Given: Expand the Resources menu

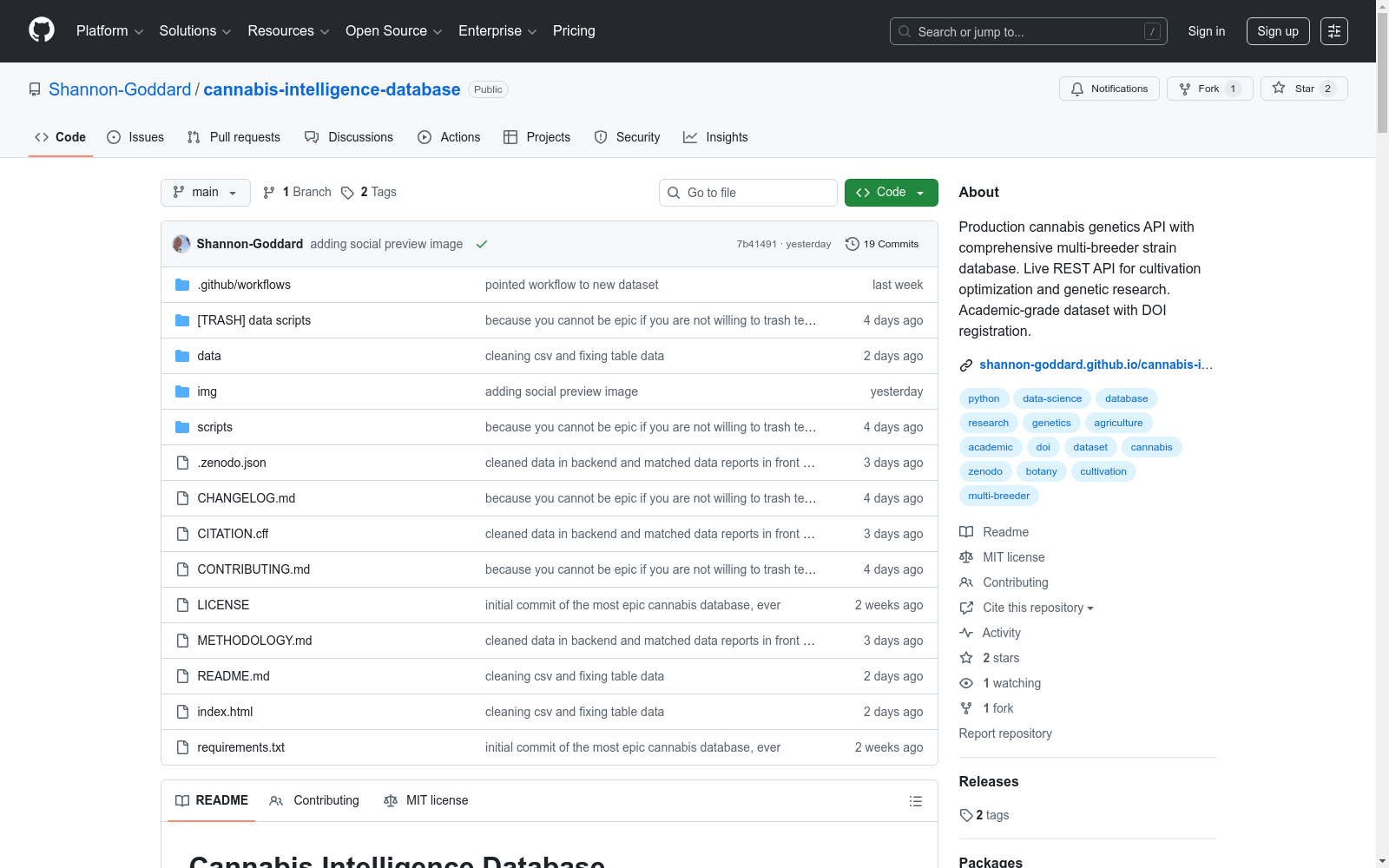Looking at the screenshot, I should pyautogui.click(x=288, y=31).
